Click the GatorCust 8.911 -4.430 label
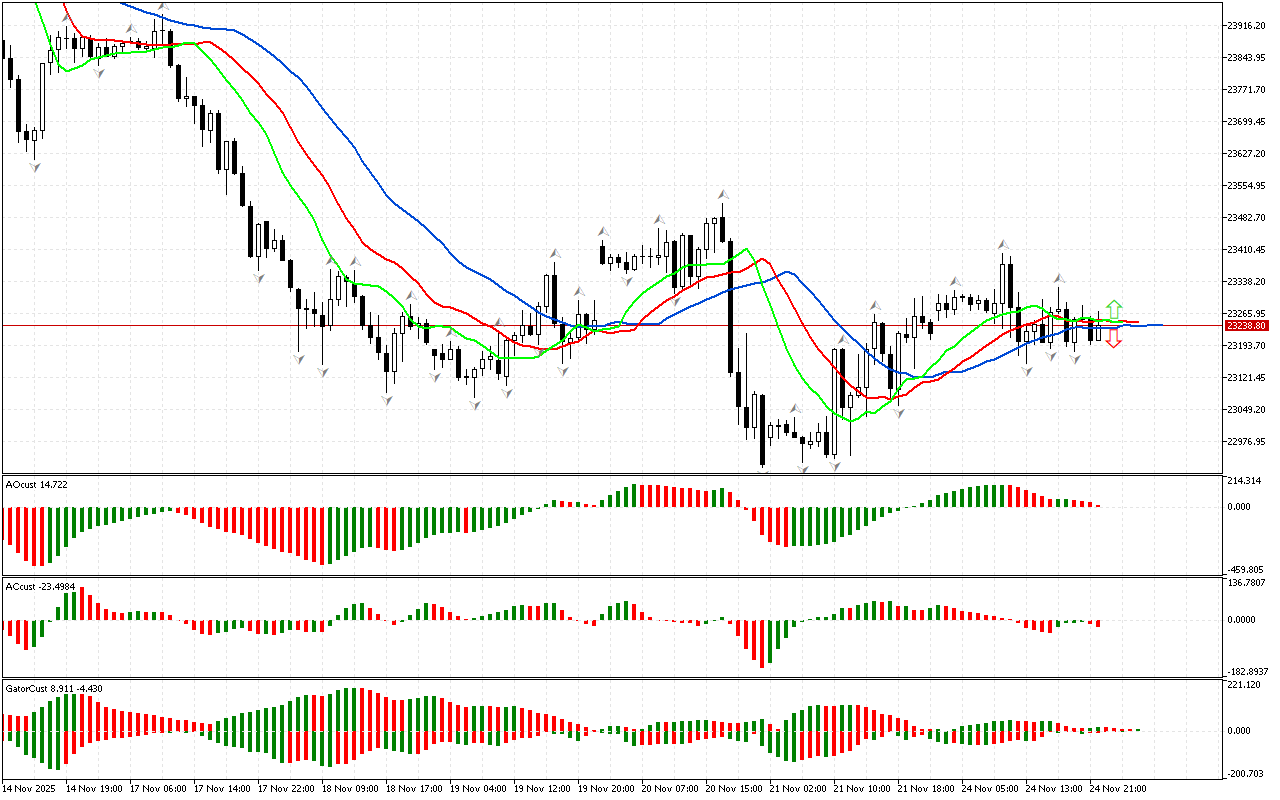This screenshot has height=800, width=1280. [x=54, y=688]
